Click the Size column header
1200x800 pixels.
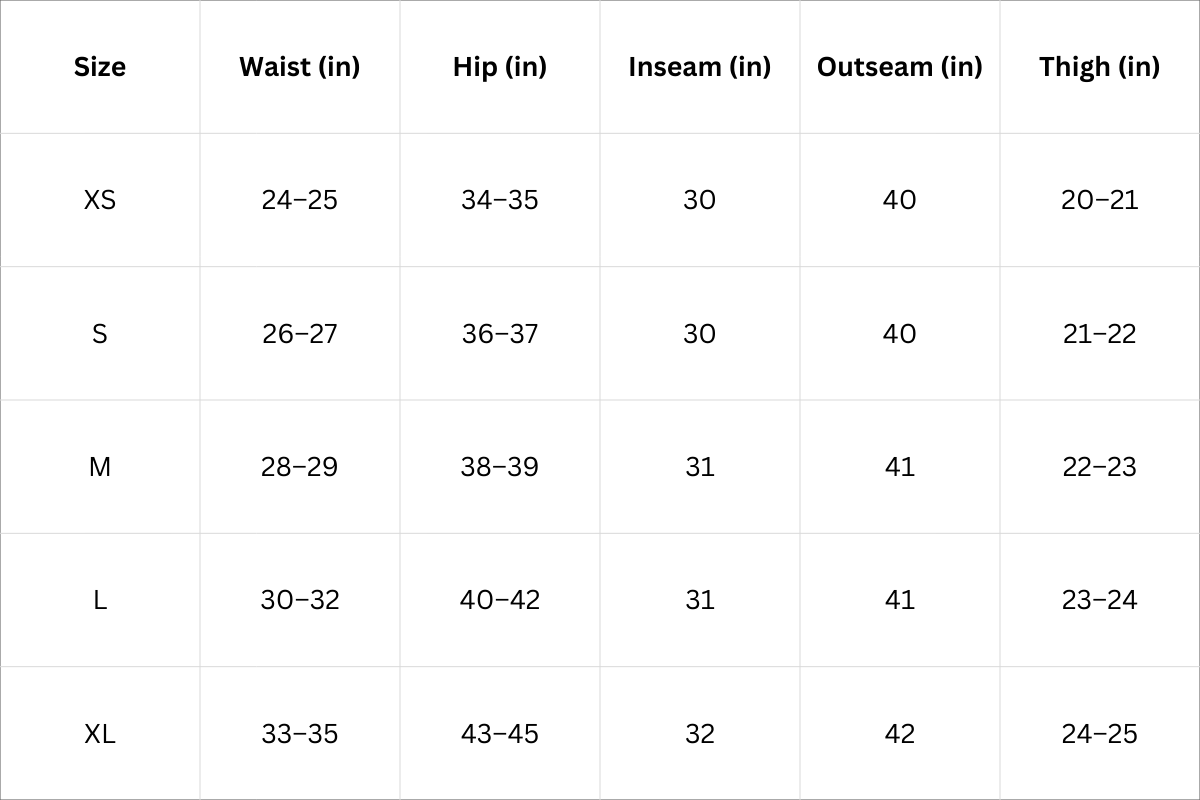tap(100, 67)
